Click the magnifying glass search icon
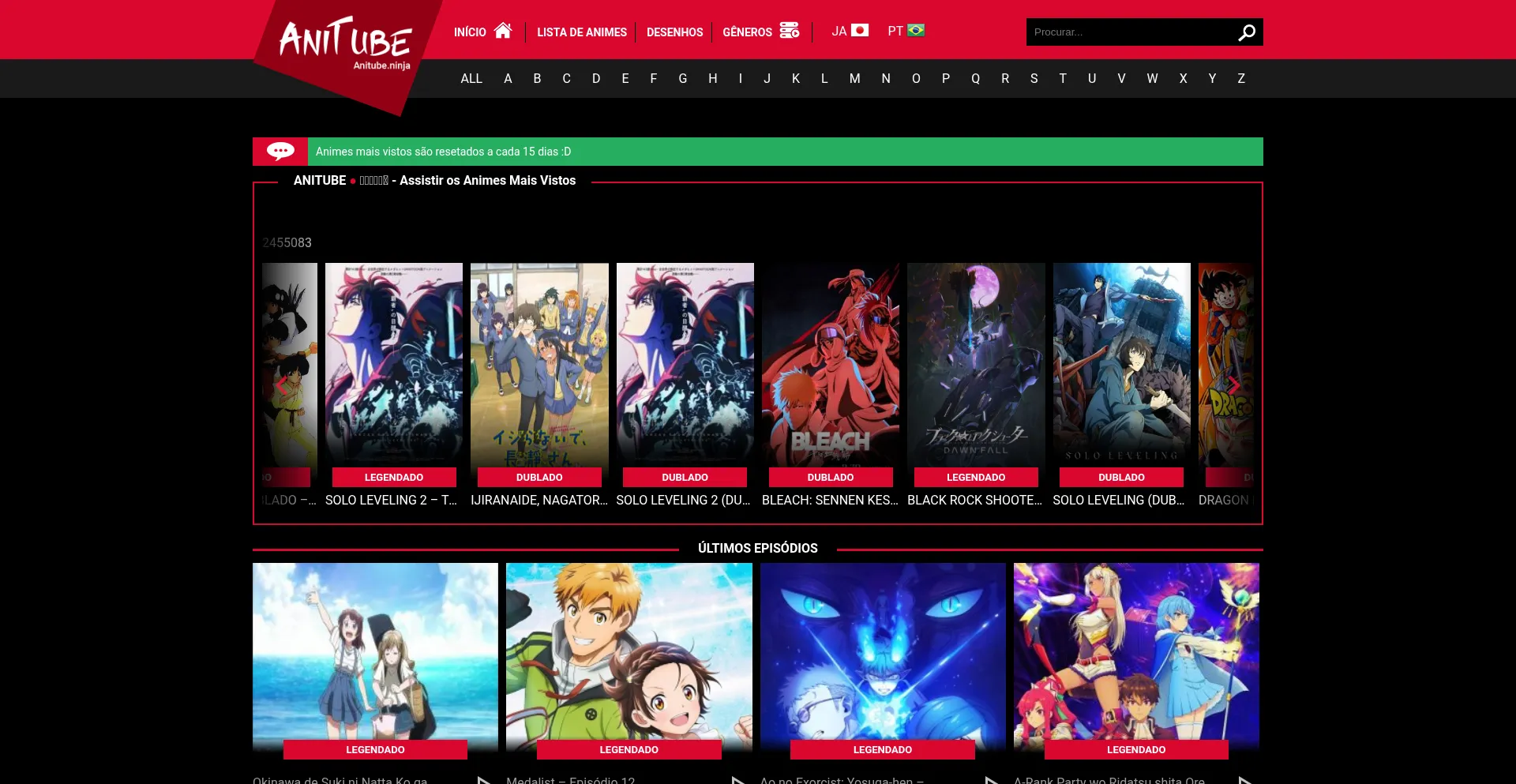Image resolution: width=1516 pixels, height=784 pixels. (x=1246, y=32)
